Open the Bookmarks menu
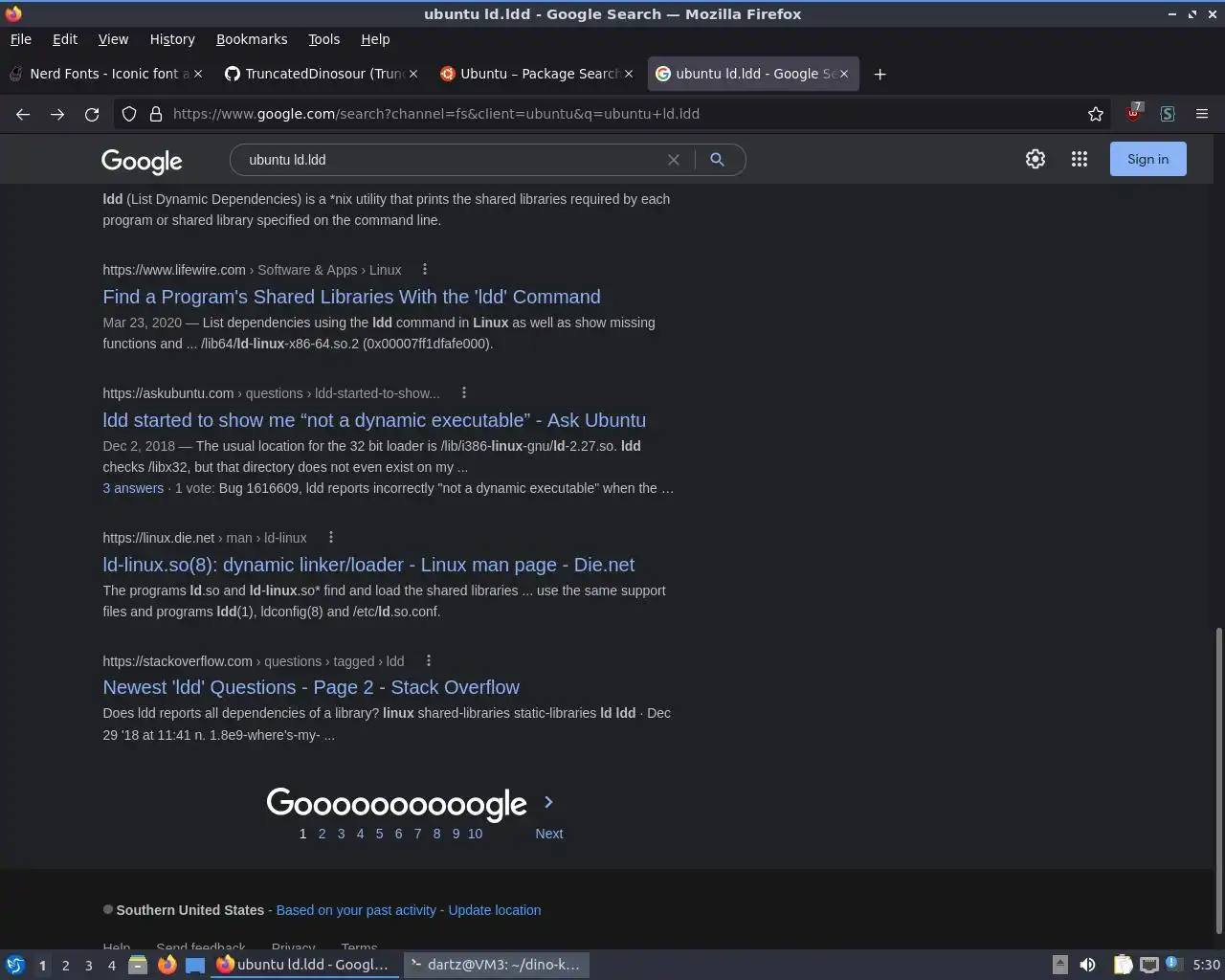 [x=252, y=39]
